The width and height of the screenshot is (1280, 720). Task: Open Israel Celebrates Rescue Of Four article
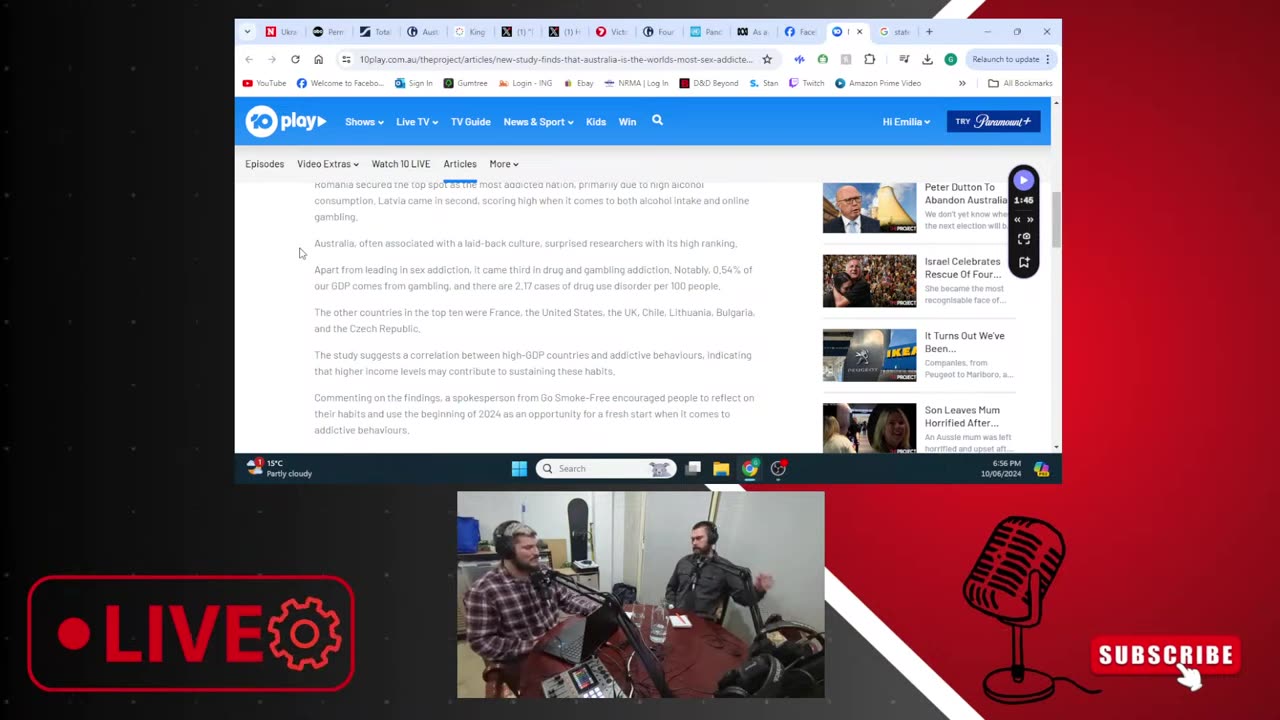(x=962, y=268)
